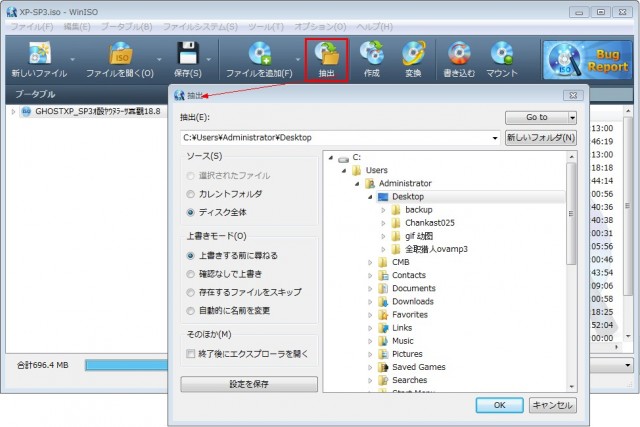Click the Convert (変換) disc icon

(x=413, y=53)
